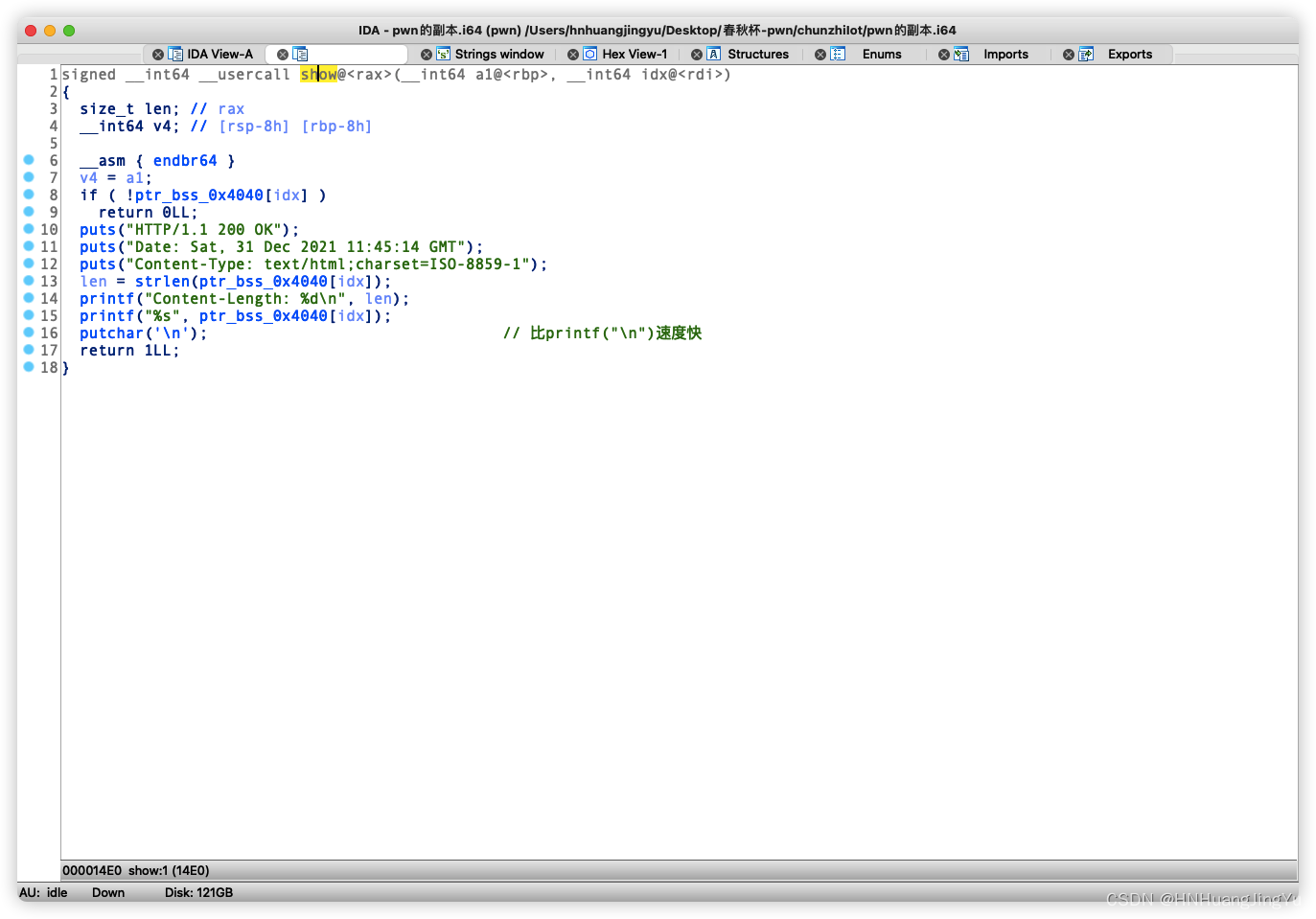Close the Enums tab
Screen dimensions: 1316x919
tap(820, 55)
